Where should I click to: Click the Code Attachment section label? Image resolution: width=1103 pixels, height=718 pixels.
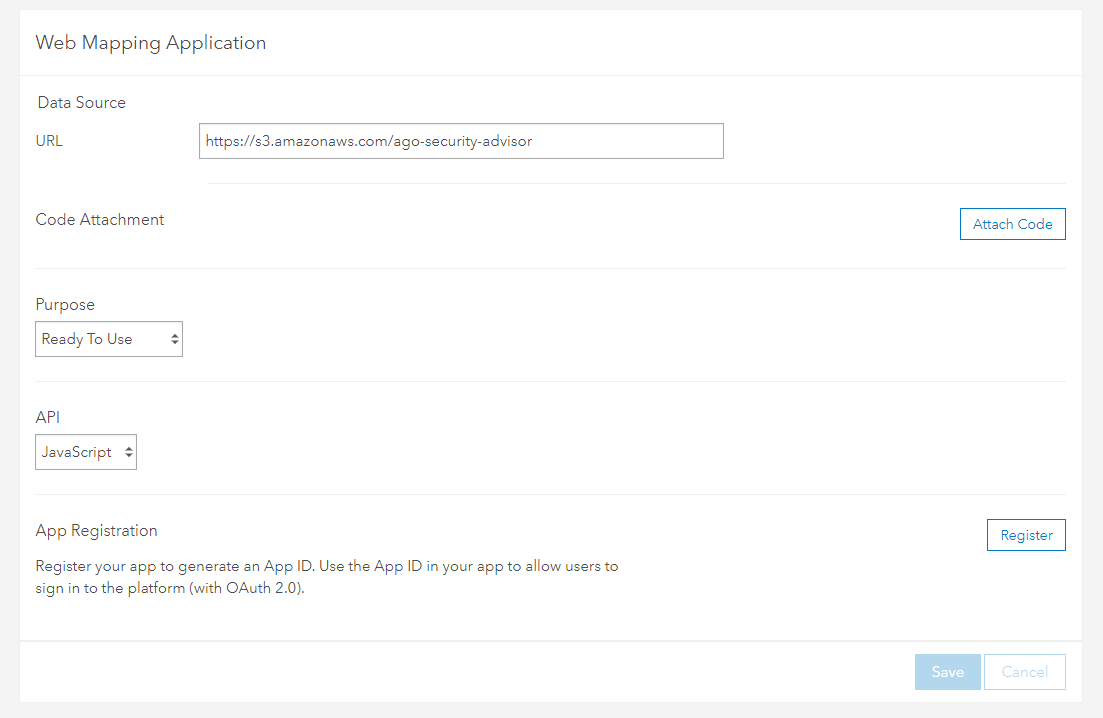coord(99,219)
